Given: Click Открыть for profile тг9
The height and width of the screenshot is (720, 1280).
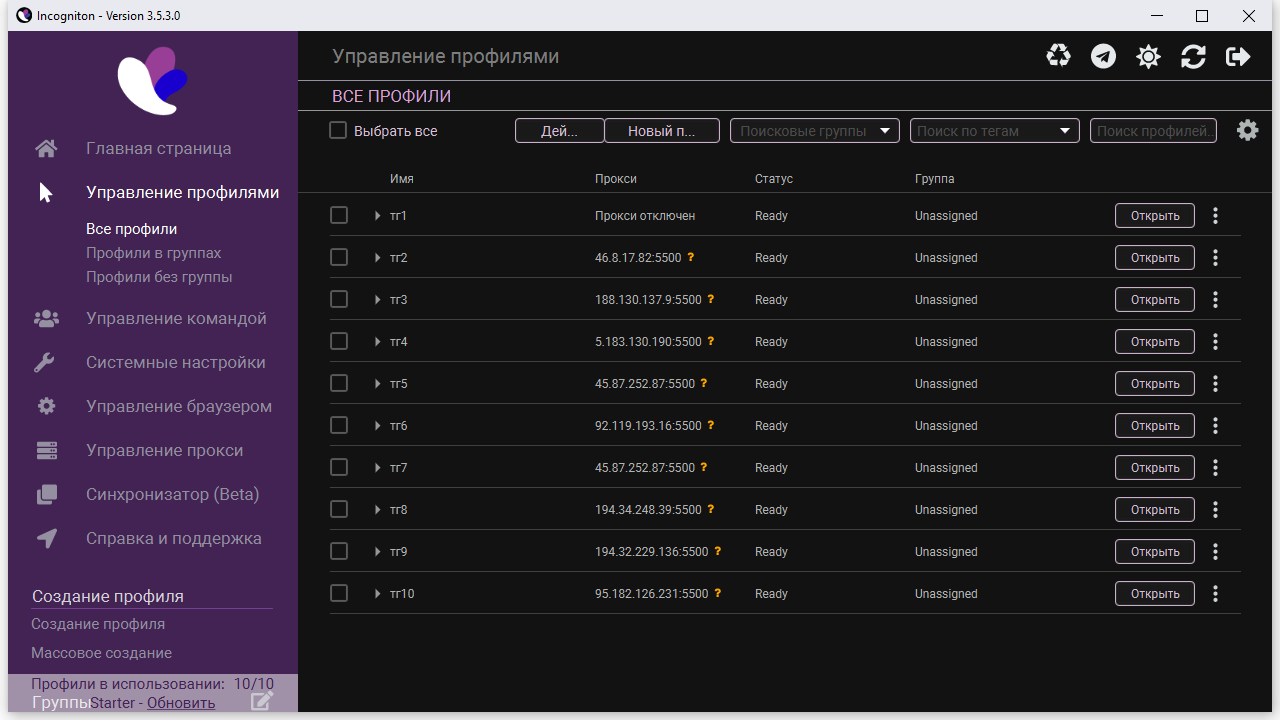Looking at the screenshot, I should [x=1155, y=551].
